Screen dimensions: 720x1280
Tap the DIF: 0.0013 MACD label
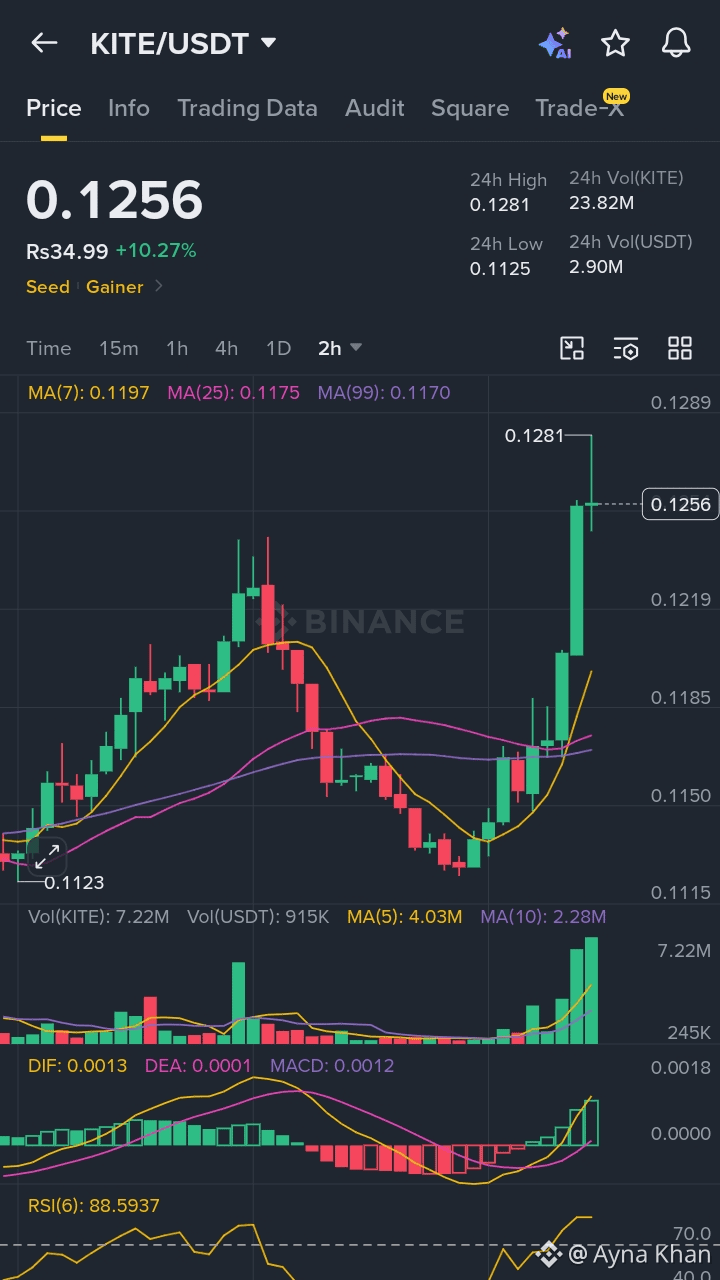[78, 1066]
